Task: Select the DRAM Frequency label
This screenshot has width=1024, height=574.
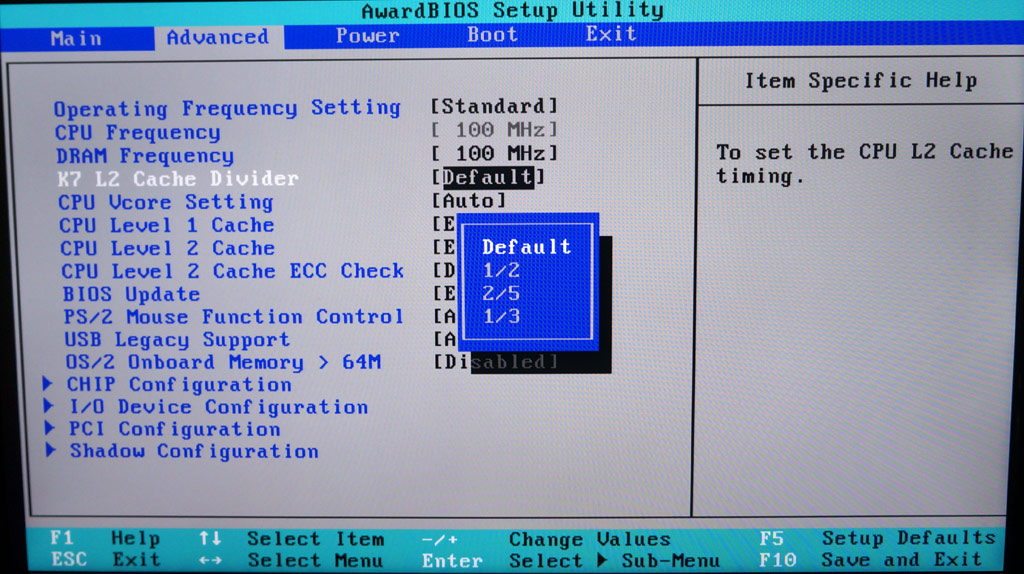Action: coord(145,155)
